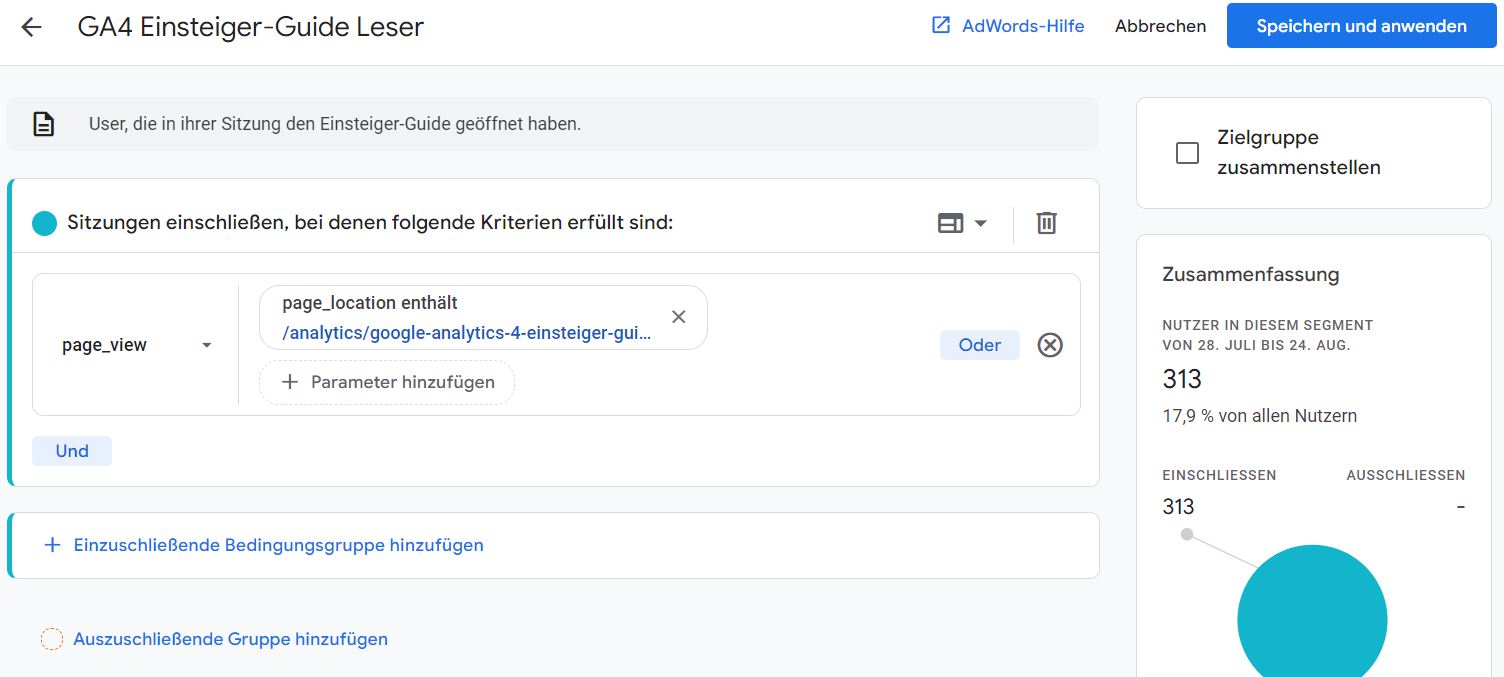Click the document icon next to audience description
Viewport: 1504px width, 677px height.
42,123
